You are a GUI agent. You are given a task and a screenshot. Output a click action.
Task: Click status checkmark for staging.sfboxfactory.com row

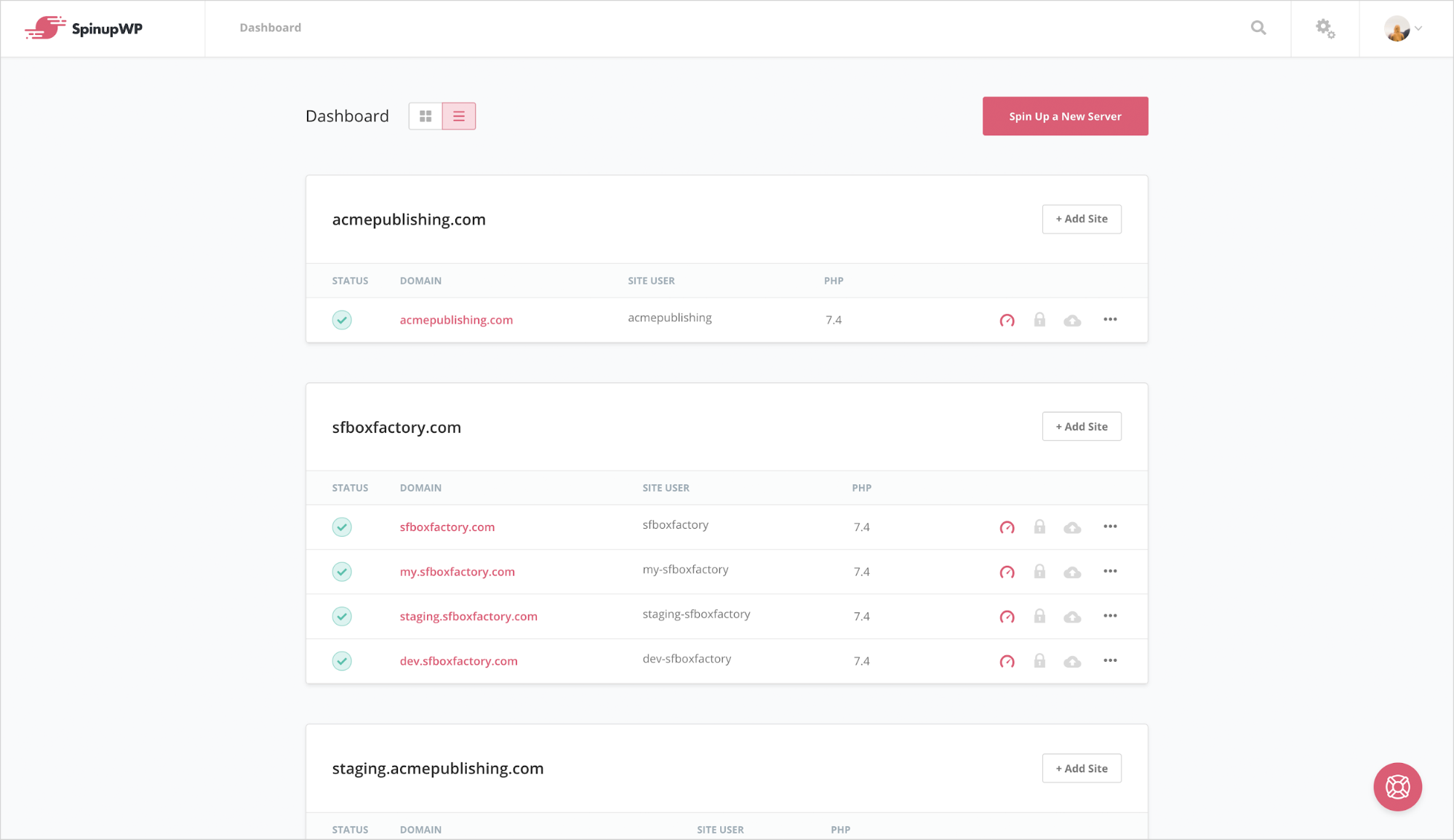(342, 617)
